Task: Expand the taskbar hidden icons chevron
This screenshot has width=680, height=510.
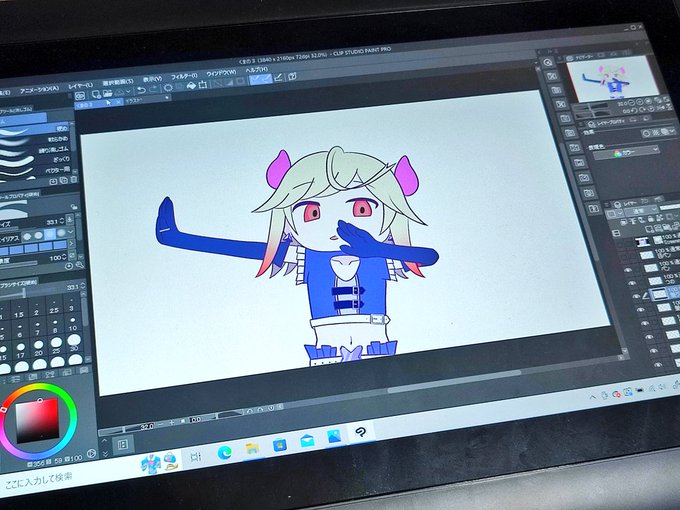Action: pos(592,396)
